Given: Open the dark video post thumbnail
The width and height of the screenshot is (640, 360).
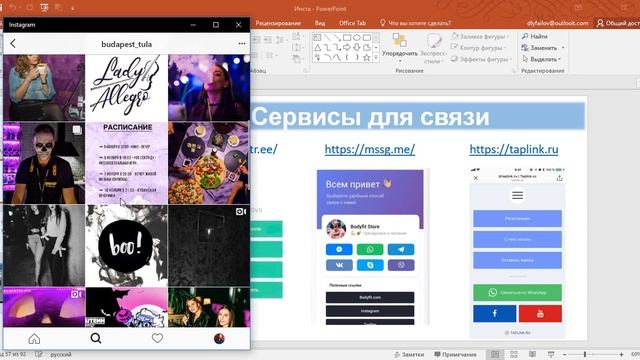Looking at the screenshot, I should coord(209,246).
